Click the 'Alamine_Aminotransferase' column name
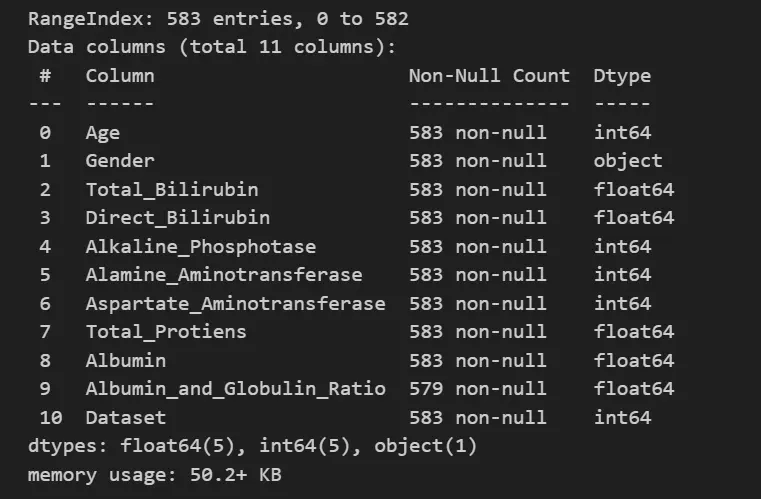 pyautogui.click(x=224, y=274)
